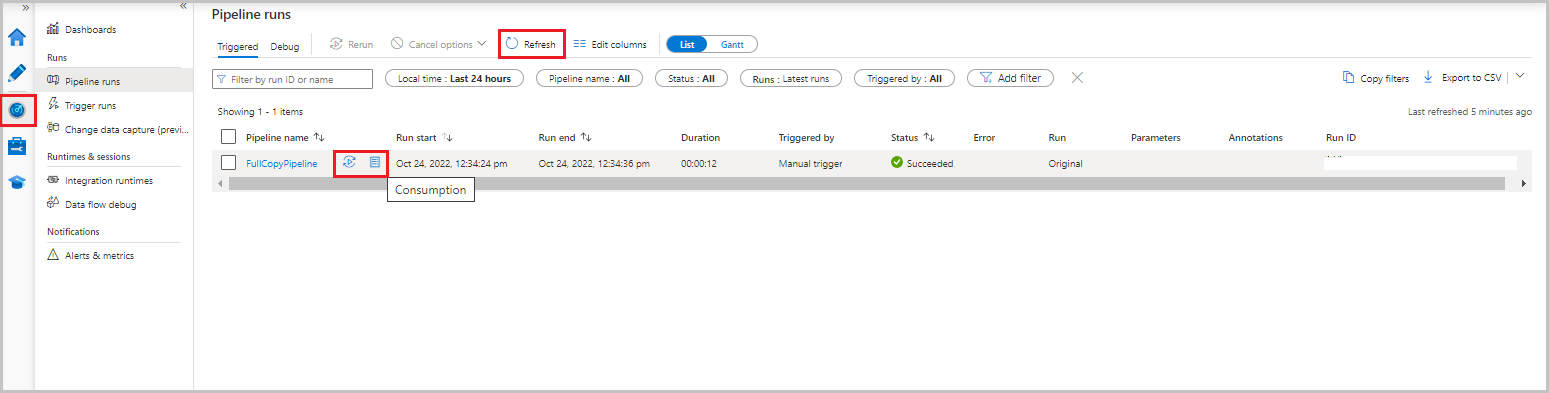
Task: Click the Triggered by column header
Action: [x=806, y=137]
